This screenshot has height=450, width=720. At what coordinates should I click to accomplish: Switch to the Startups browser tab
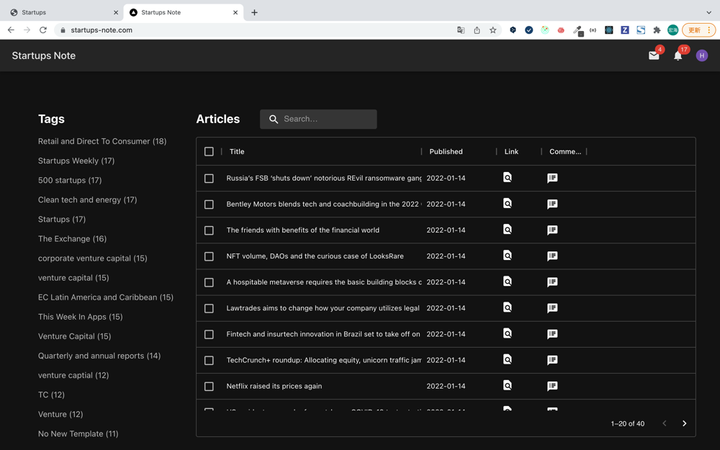[62, 12]
